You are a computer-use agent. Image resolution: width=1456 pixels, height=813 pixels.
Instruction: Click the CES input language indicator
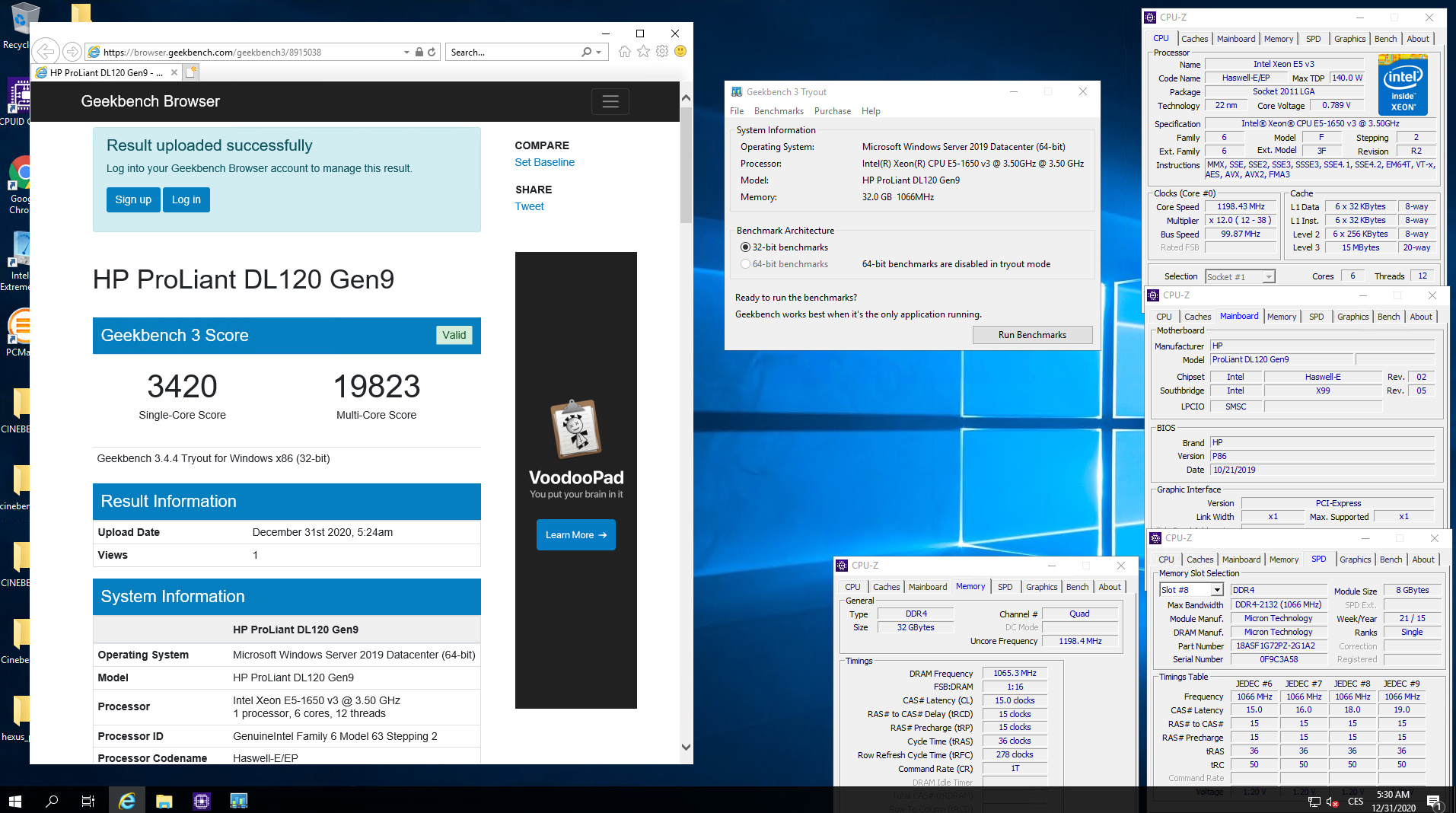(1356, 802)
